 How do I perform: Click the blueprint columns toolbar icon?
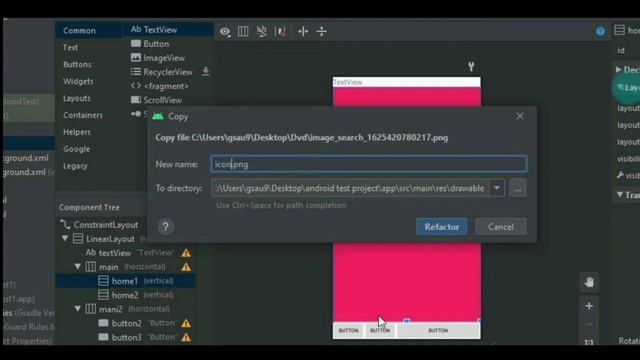243,31
